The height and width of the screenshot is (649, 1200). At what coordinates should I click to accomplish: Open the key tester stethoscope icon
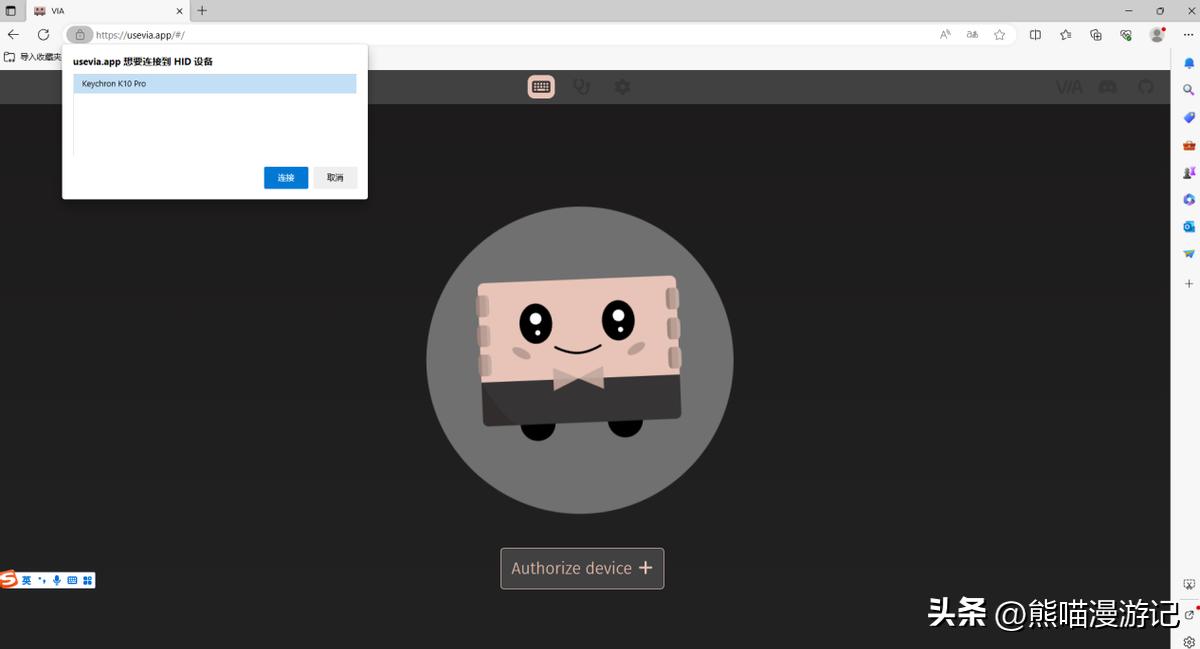point(581,87)
